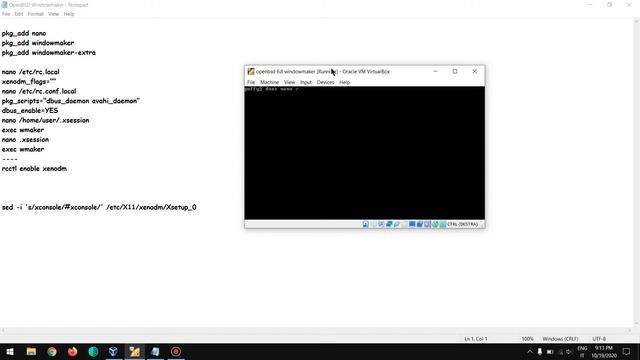Click the Notepad title bar icon

pyautogui.click(x=4, y=5)
